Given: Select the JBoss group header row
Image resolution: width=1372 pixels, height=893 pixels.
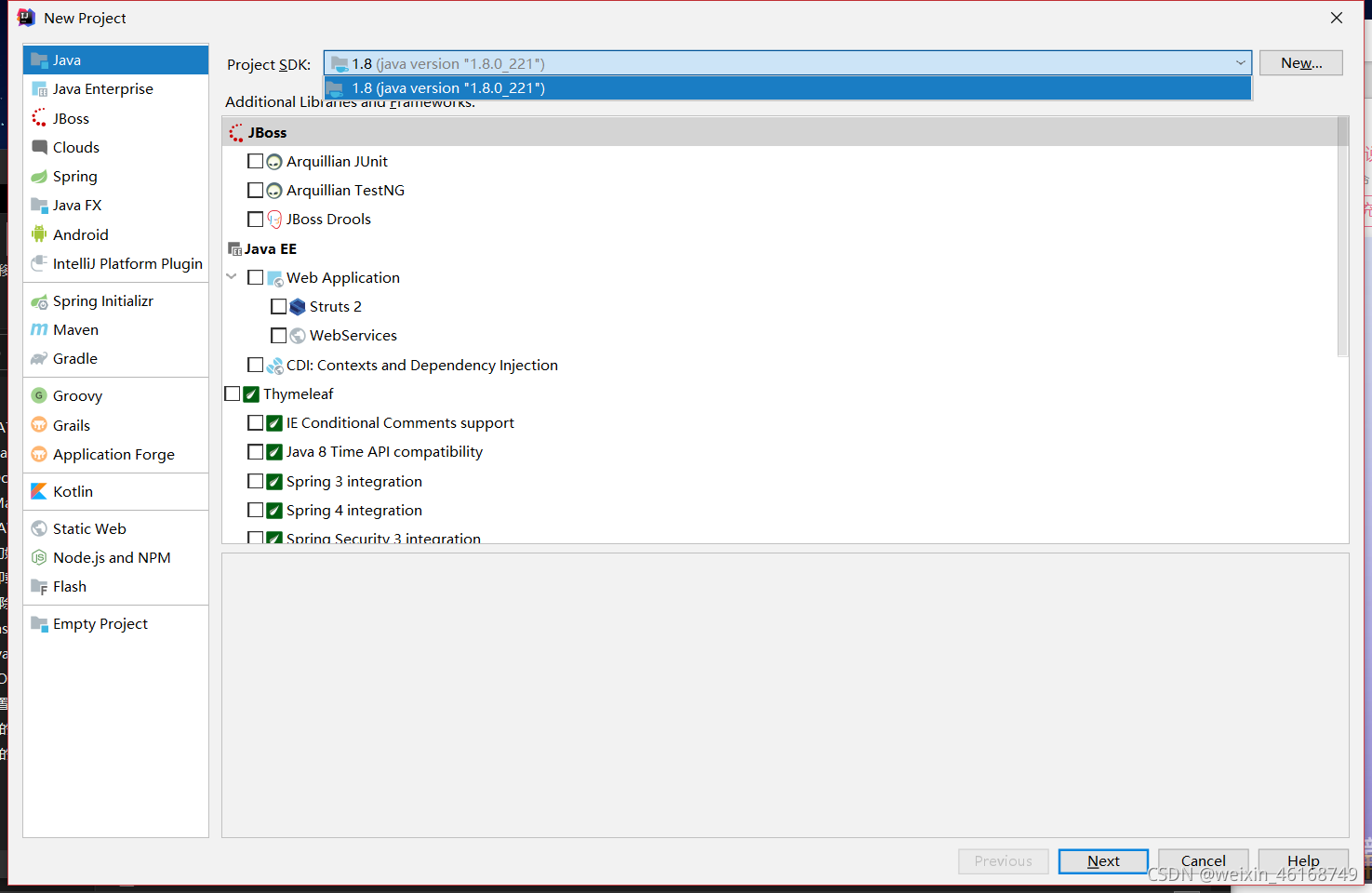Looking at the screenshot, I should click(x=779, y=132).
